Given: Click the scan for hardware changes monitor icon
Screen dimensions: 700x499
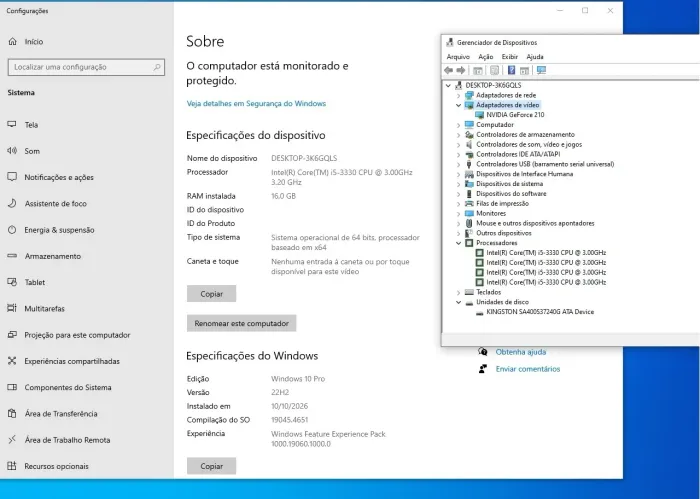Looking at the screenshot, I should coord(542,70).
